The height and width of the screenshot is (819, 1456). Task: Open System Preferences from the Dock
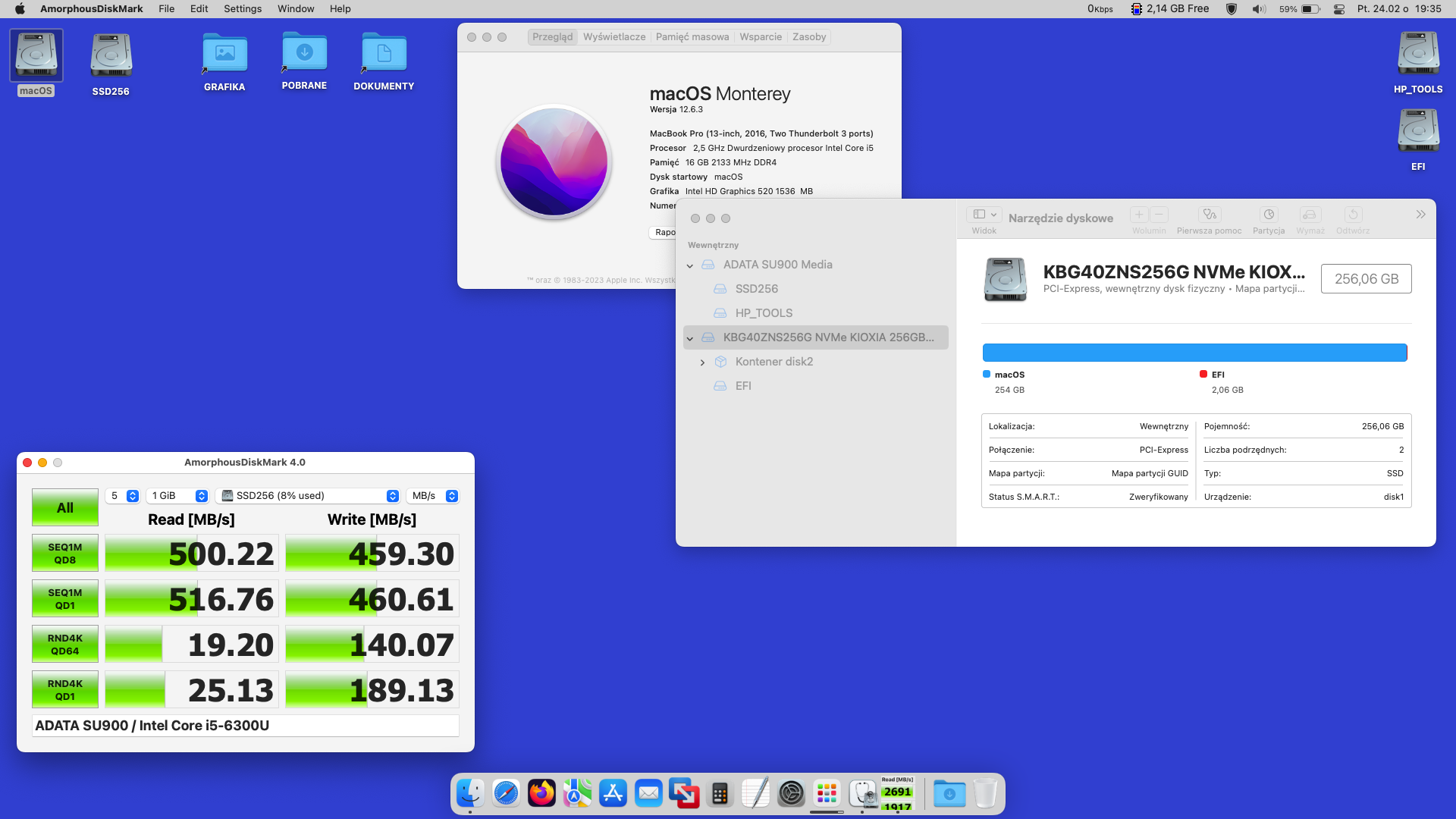pos(791,793)
